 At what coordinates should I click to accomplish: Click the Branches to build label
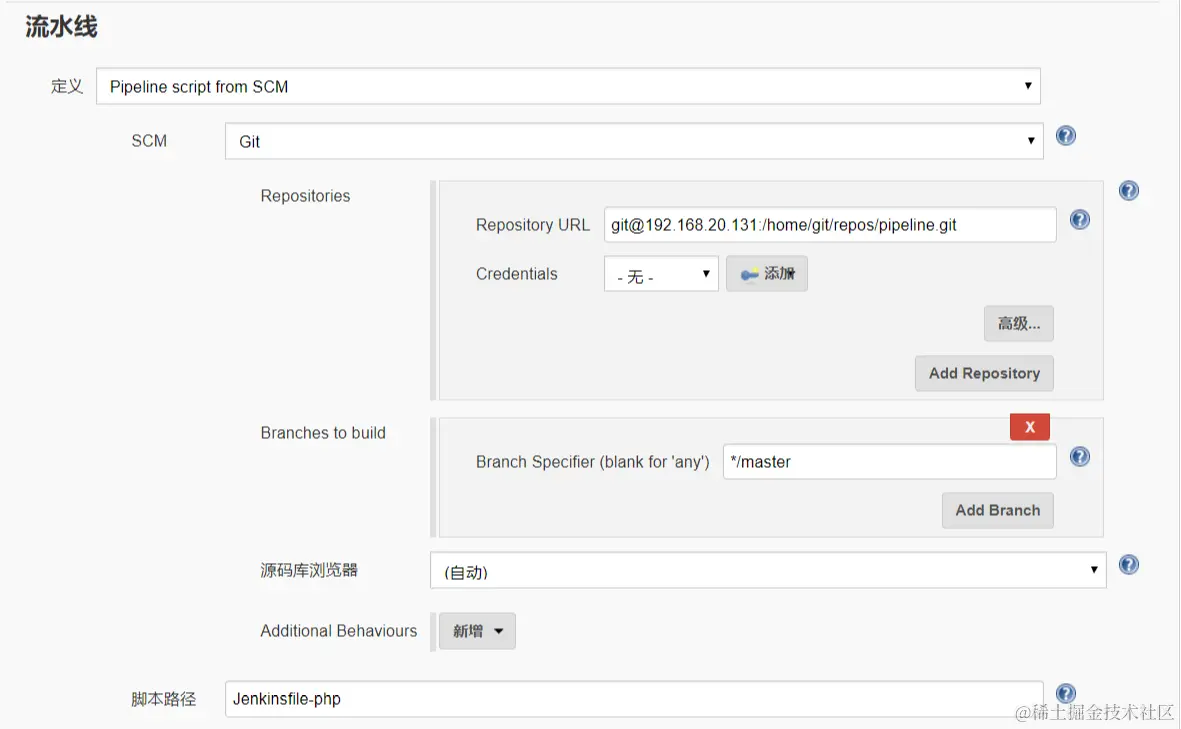coord(323,433)
